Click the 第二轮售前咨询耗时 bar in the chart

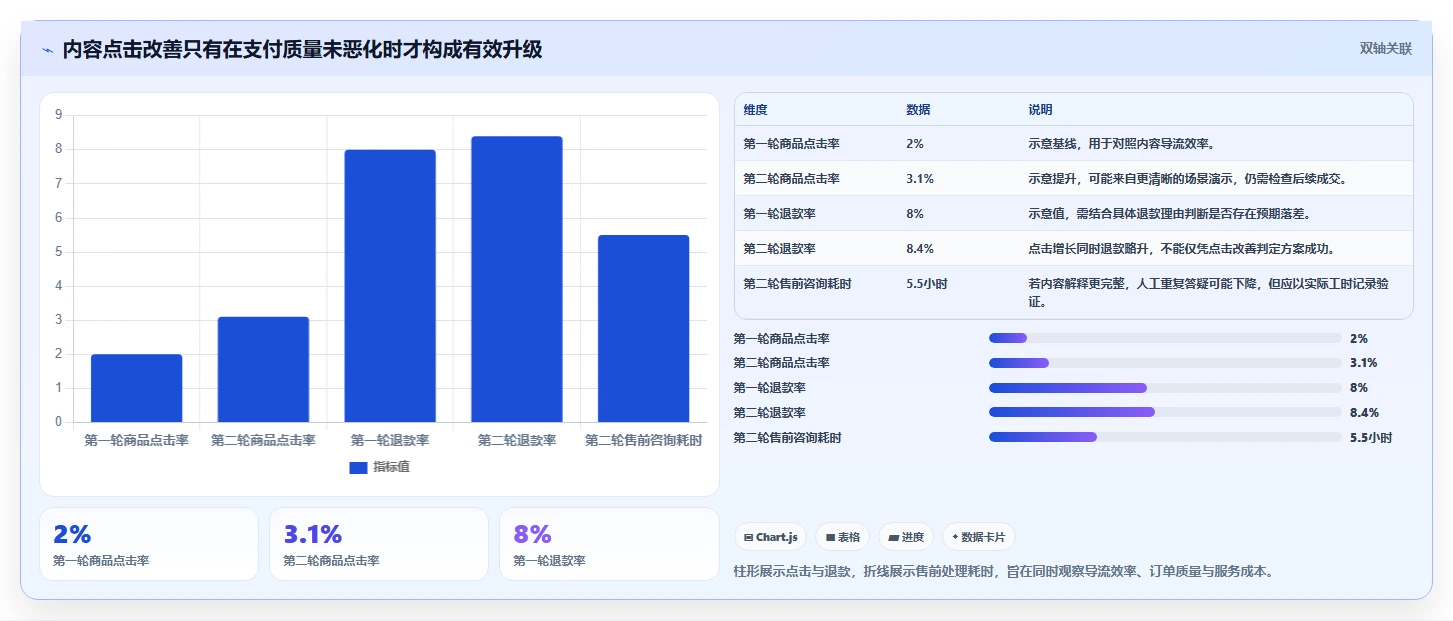(x=644, y=328)
